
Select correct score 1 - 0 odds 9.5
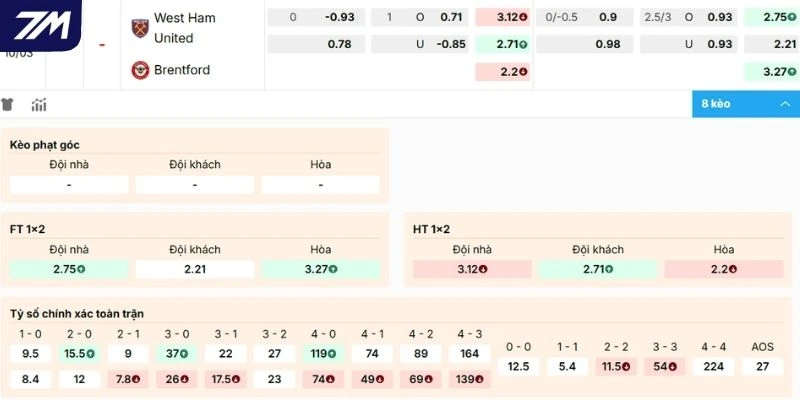(30, 353)
